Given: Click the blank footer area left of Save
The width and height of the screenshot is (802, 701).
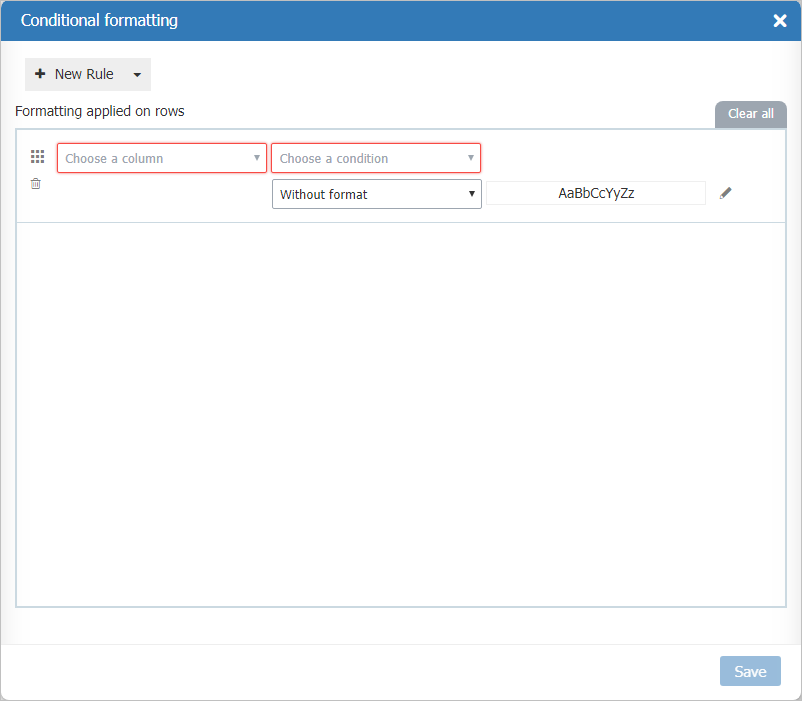Looking at the screenshot, I should point(360,671).
